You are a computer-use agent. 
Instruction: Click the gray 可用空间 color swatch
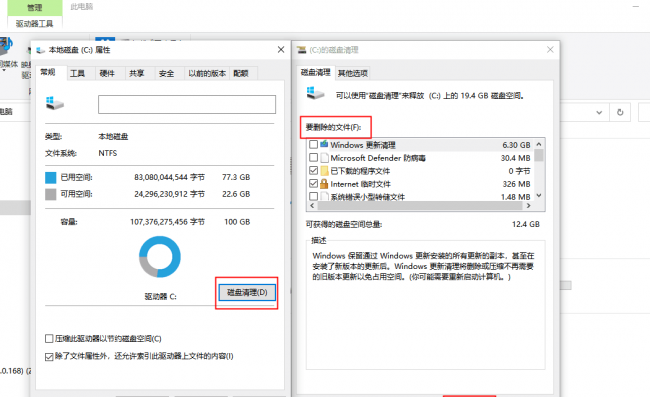click(x=51, y=194)
